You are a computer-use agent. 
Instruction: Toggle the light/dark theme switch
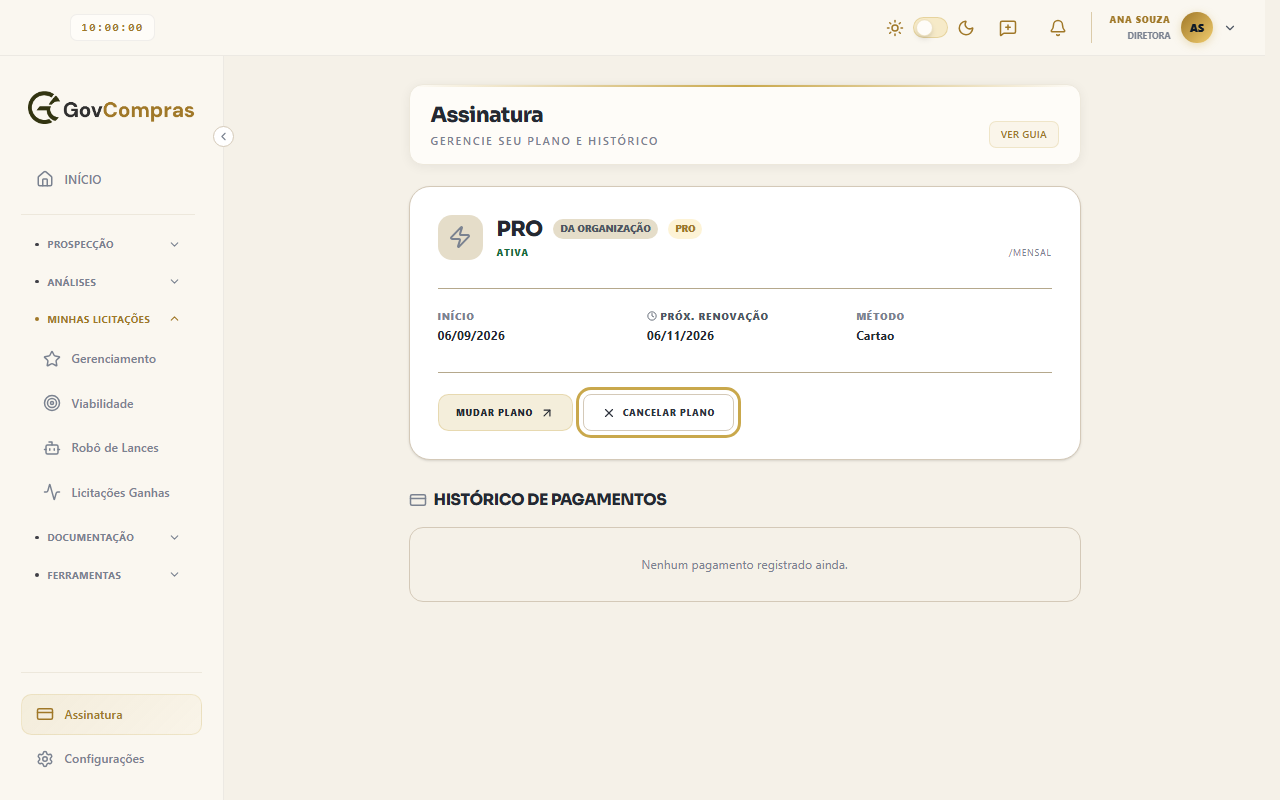click(930, 28)
